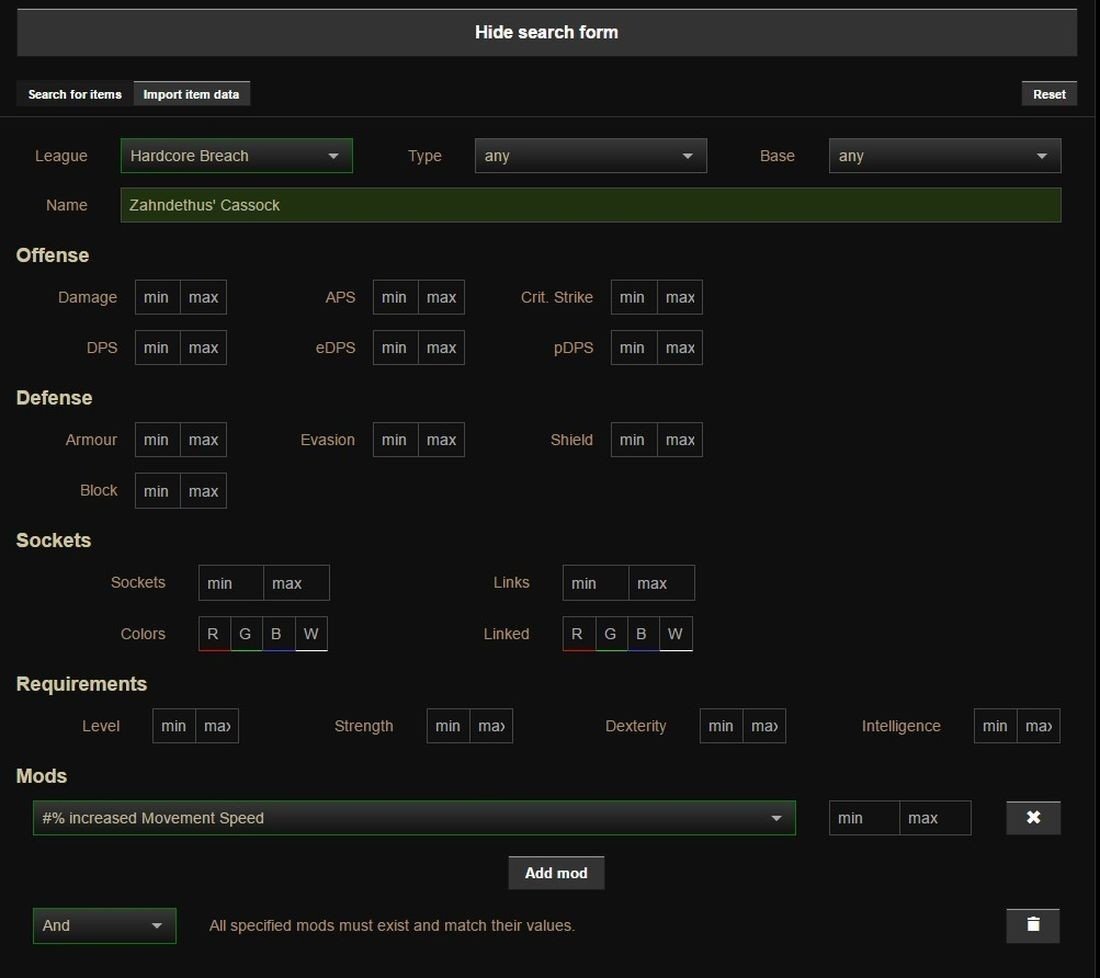Remove the Movement Speed mod with X icon
The image size is (1100, 978).
coord(1033,817)
